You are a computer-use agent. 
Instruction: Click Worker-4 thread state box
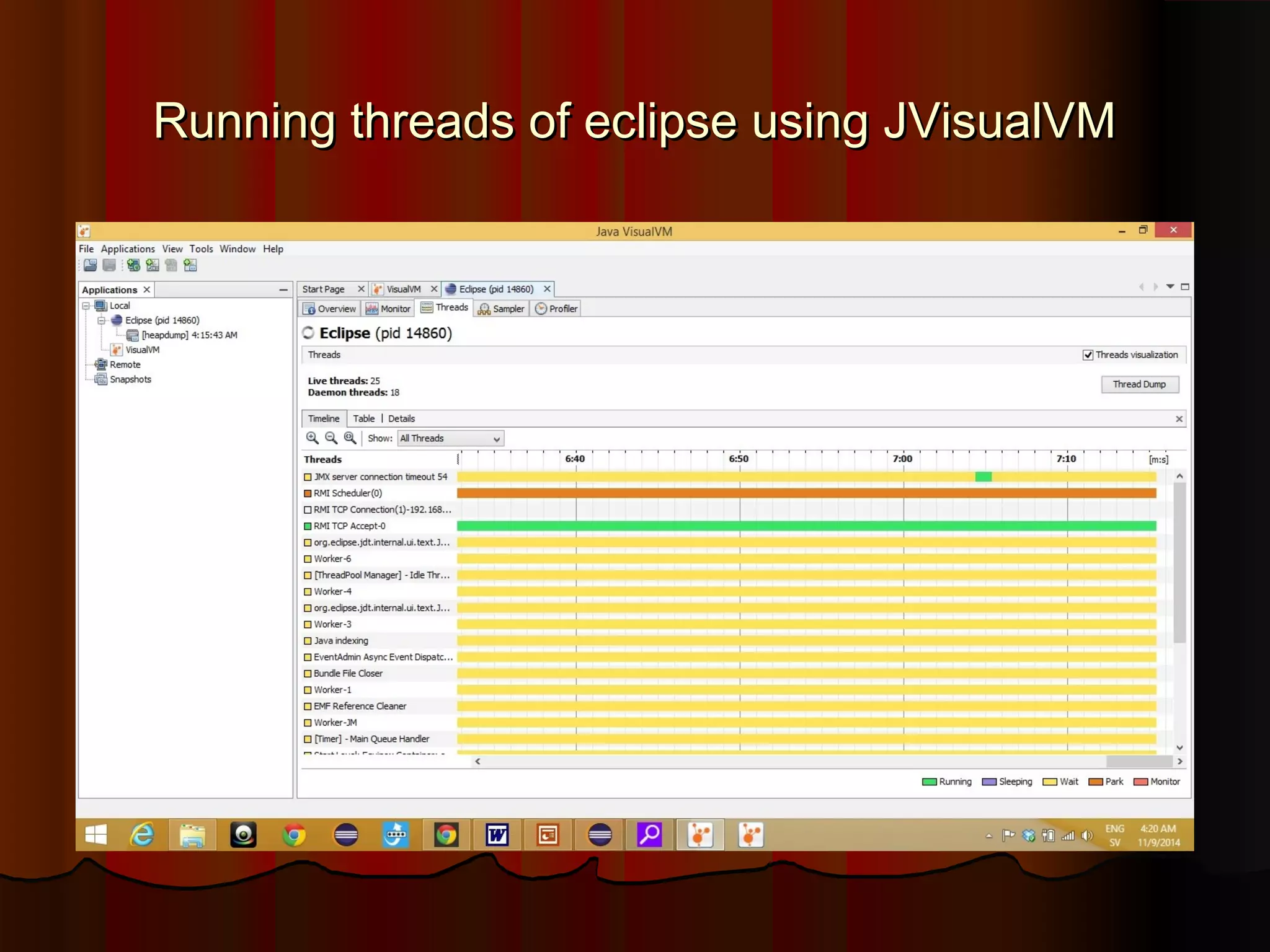308,592
